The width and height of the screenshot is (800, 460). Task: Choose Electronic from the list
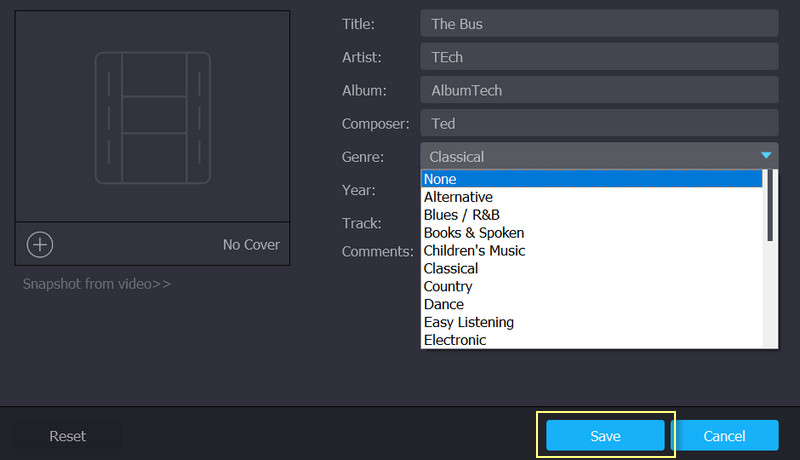(x=592, y=340)
